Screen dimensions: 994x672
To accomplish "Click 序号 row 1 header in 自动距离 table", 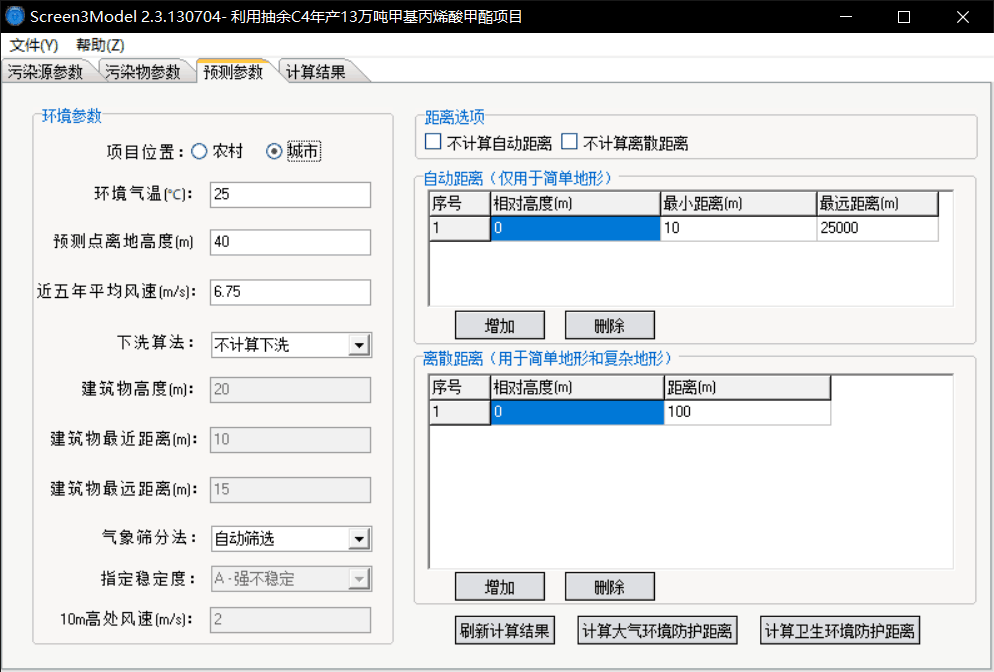I will (x=460, y=228).
